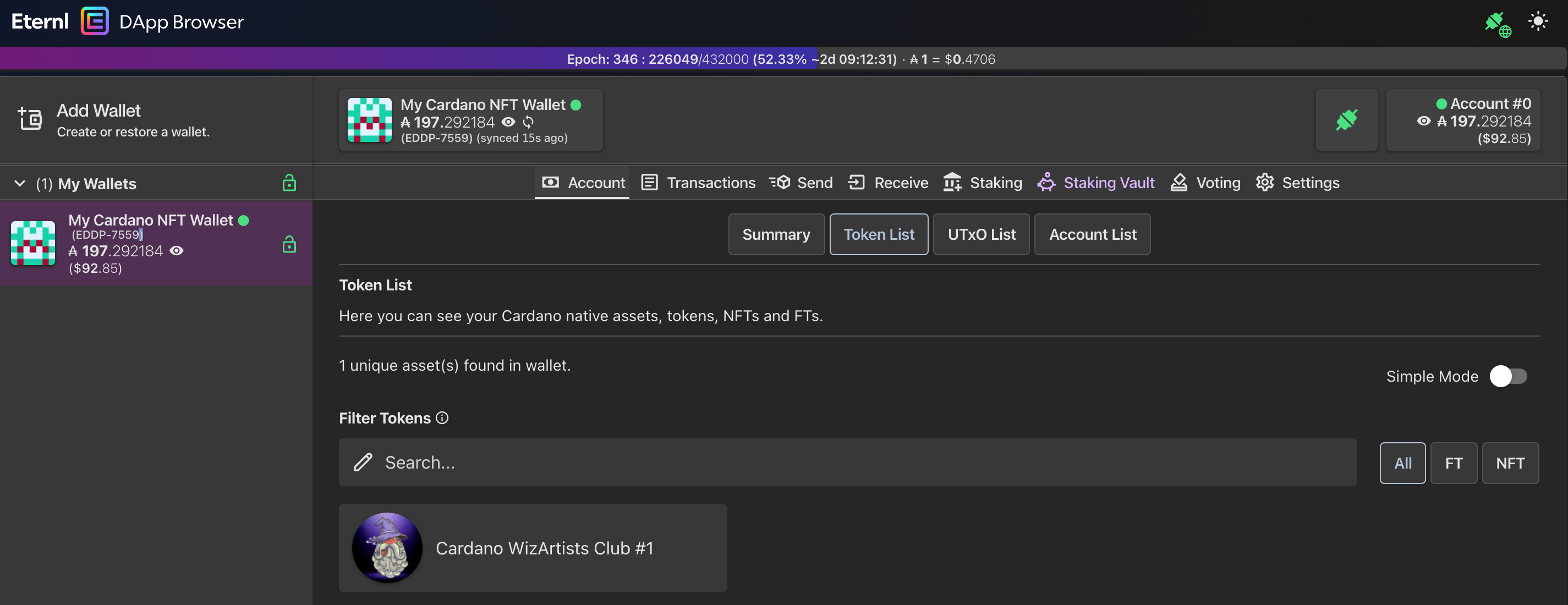Image resolution: width=1568 pixels, height=605 pixels.
Task: Click the sync refresh icon in wallet header
Action: (x=528, y=122)
